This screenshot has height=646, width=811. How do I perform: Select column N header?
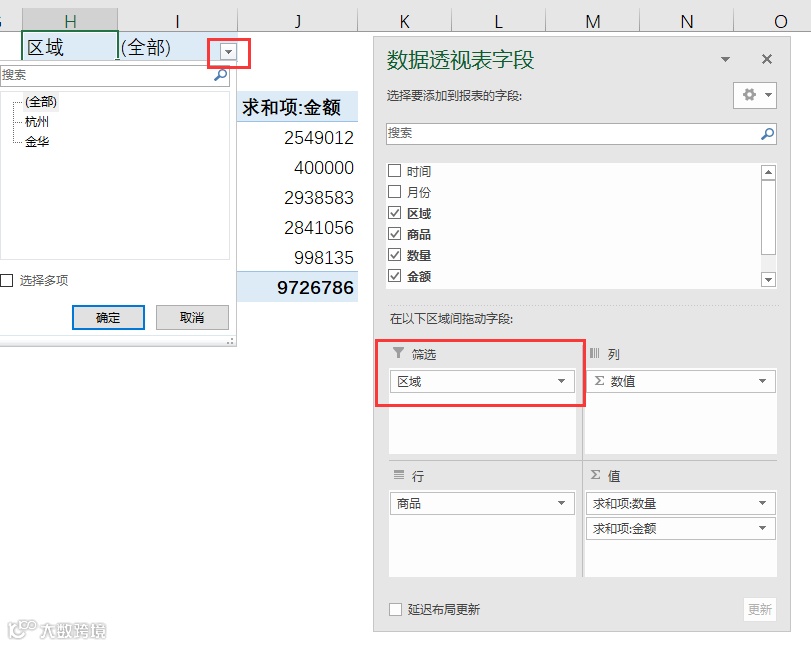pos(687,21)
